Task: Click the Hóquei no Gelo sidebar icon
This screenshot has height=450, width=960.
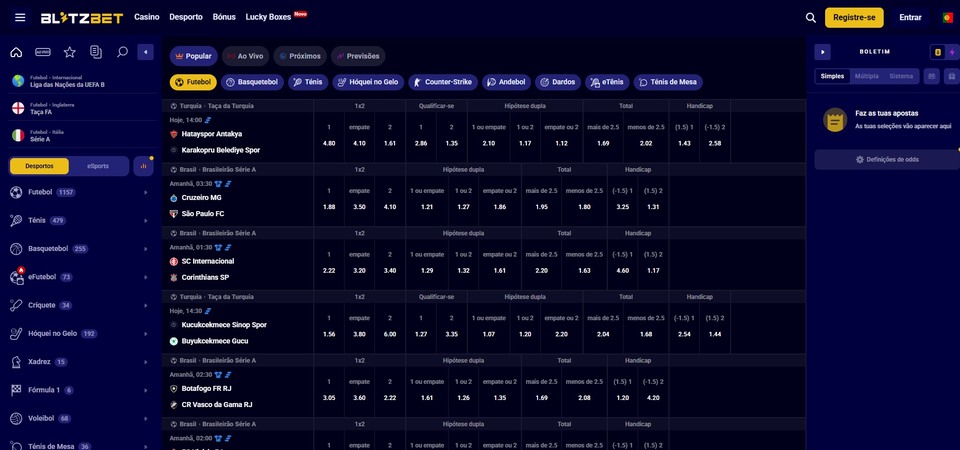Action: 17,334
